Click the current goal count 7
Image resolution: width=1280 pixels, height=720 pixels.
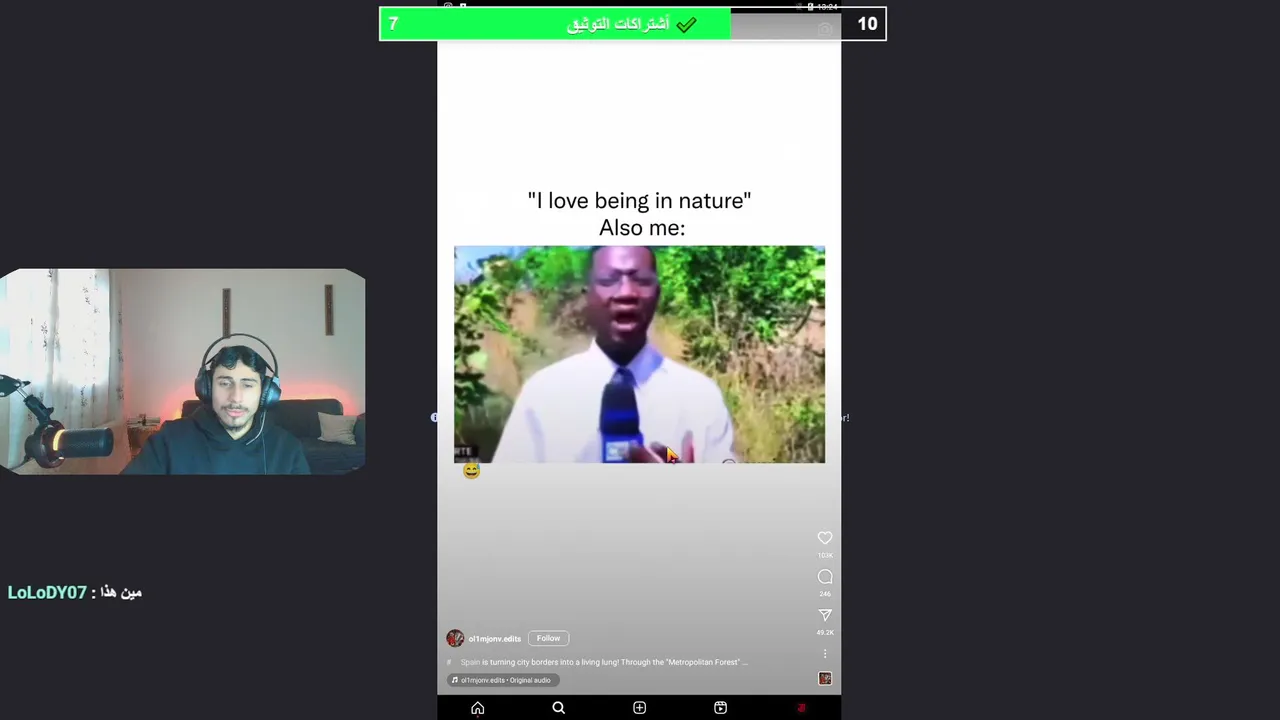pyautogui.click(x=393, y=24)
